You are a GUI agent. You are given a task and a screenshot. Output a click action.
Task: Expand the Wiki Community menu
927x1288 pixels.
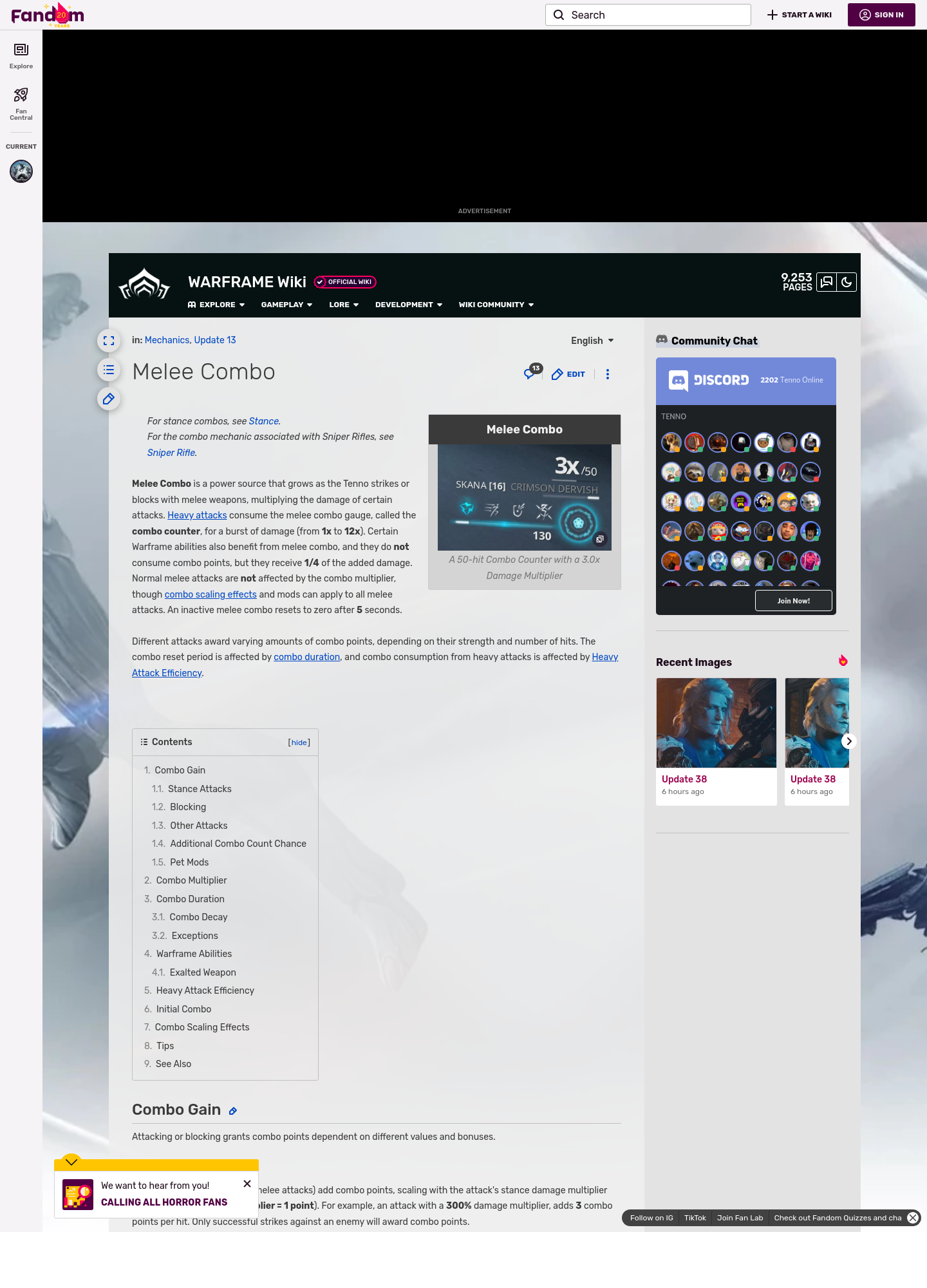[x=496, y=305]
